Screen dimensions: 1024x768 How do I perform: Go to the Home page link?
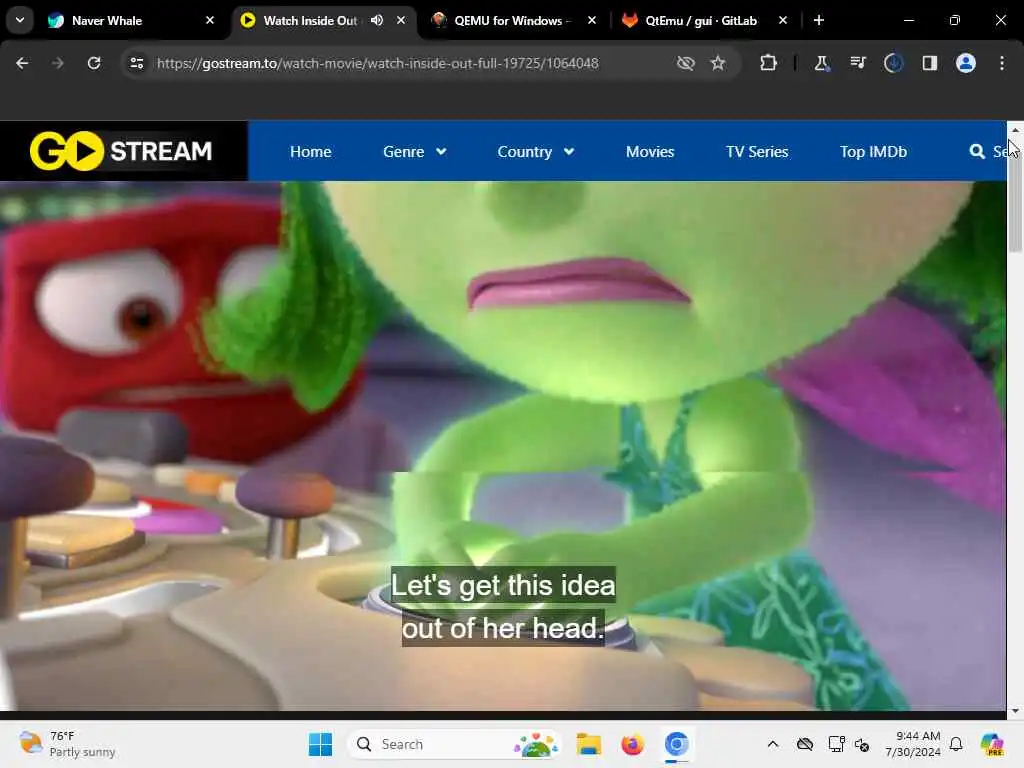[x=311, y=152]
